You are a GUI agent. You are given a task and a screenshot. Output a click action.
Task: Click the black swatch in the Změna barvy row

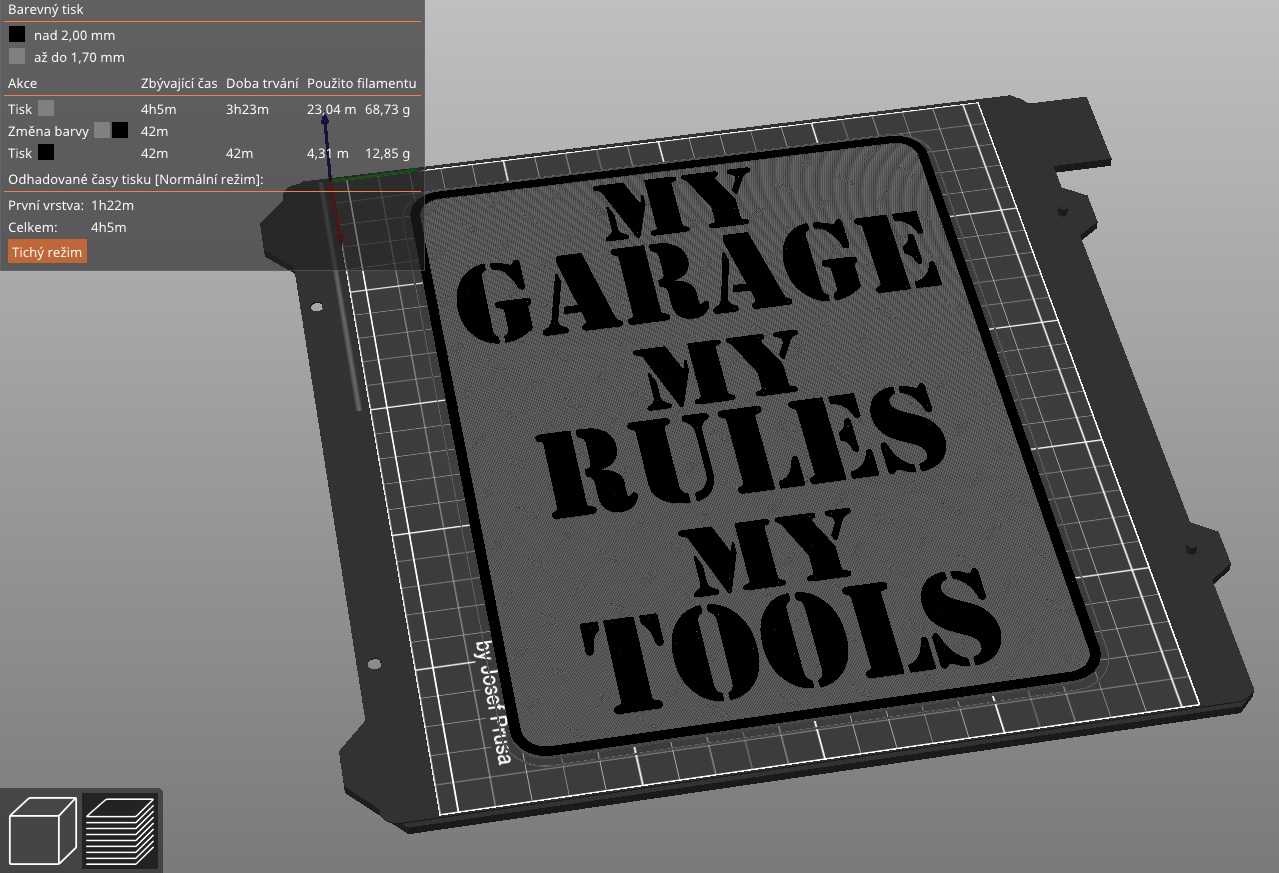(x=120, y=130)
